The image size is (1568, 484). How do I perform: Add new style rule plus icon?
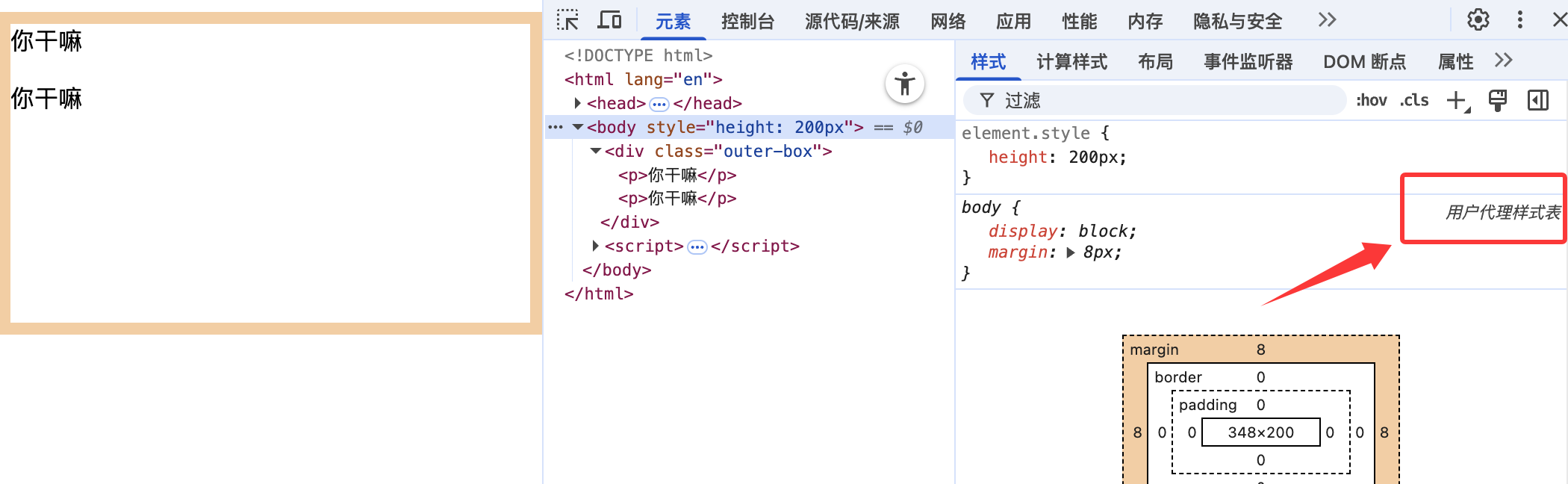(1457, 100)
